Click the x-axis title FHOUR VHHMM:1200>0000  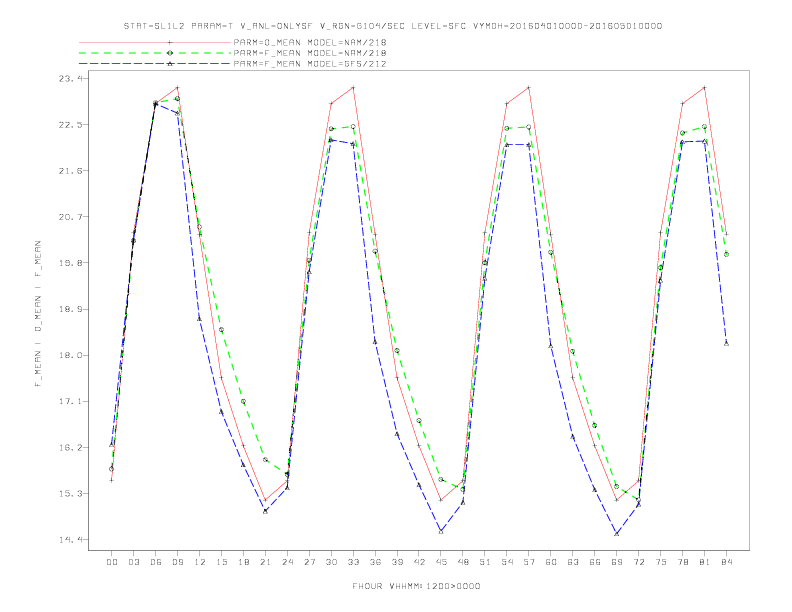416,586
